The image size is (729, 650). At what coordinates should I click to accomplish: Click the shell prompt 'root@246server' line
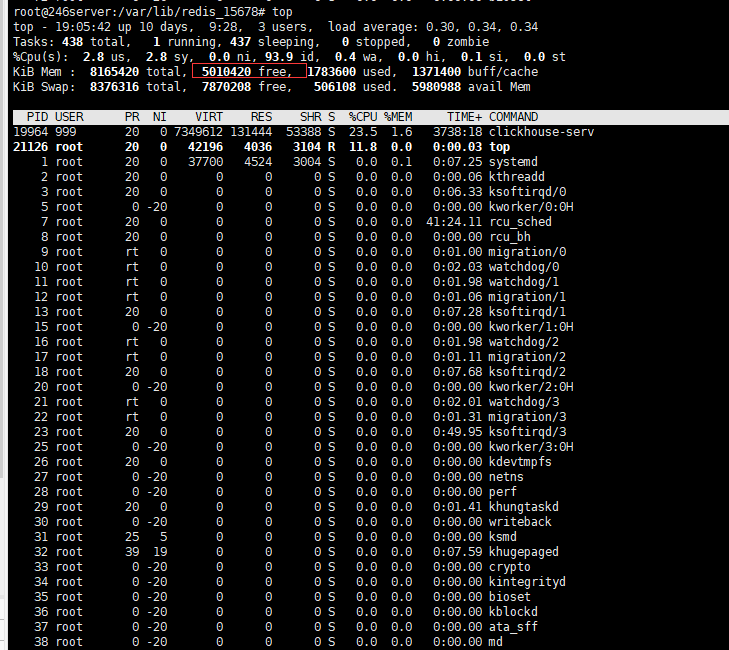click(x=153, y=12)
